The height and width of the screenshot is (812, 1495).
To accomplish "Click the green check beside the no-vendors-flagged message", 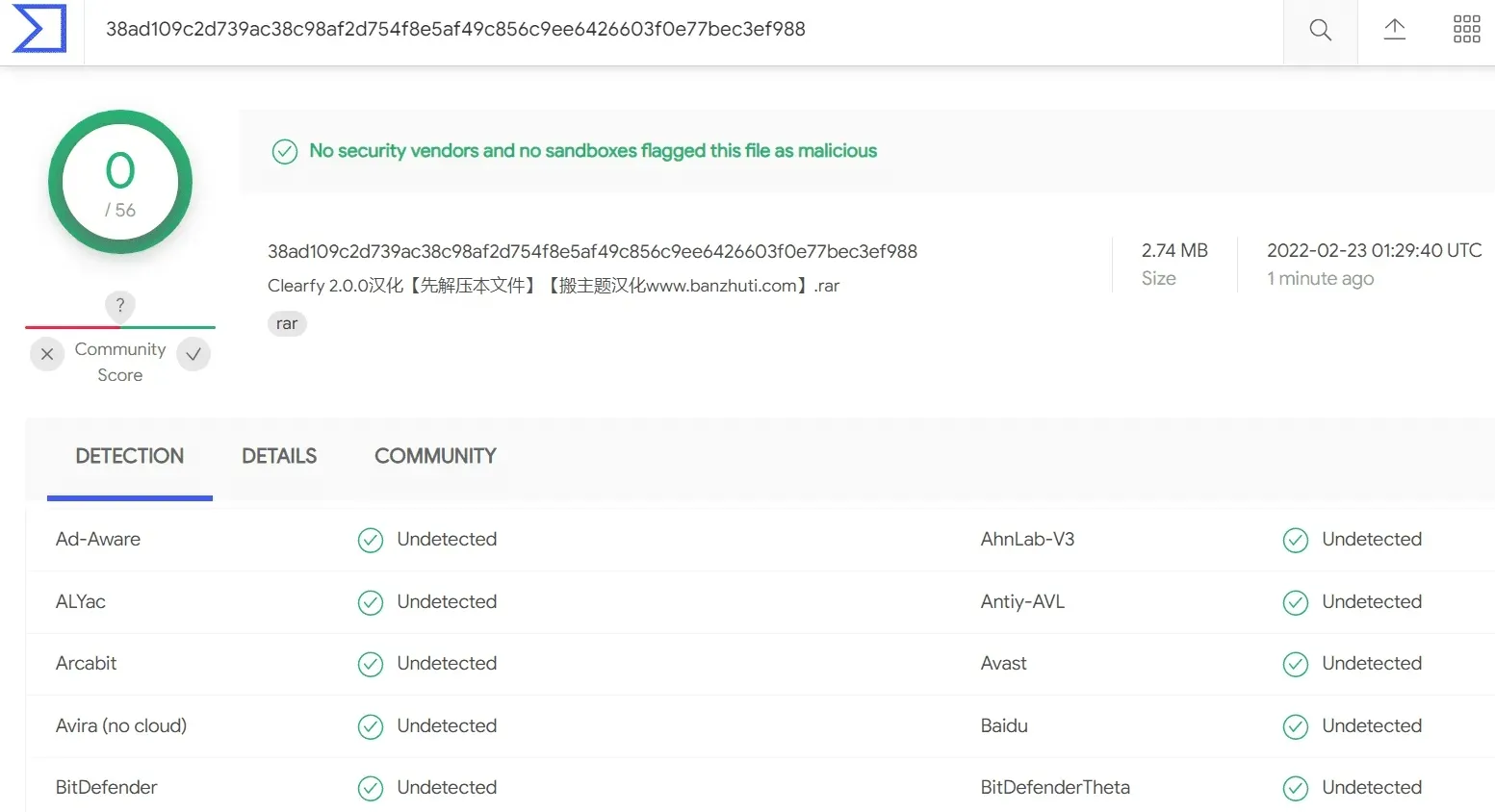I will pyautogui.click(x=285, y=151).
